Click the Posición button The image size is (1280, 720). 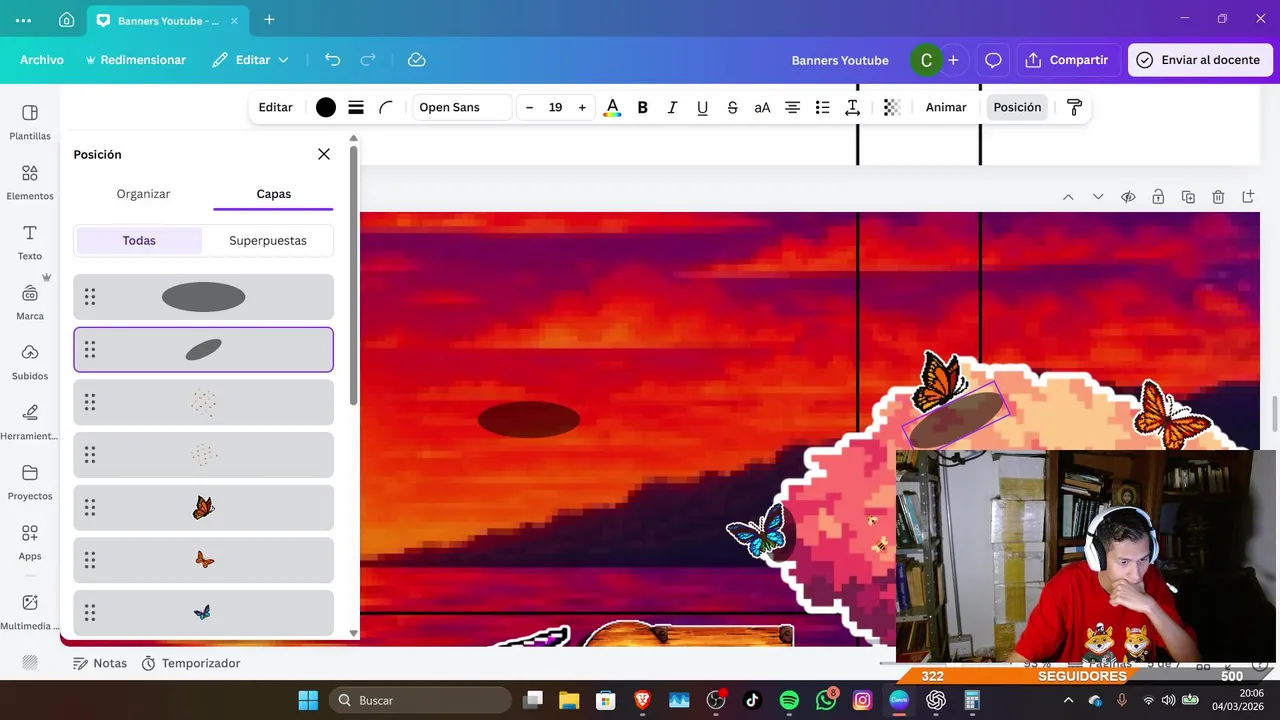coord(1017,107)
